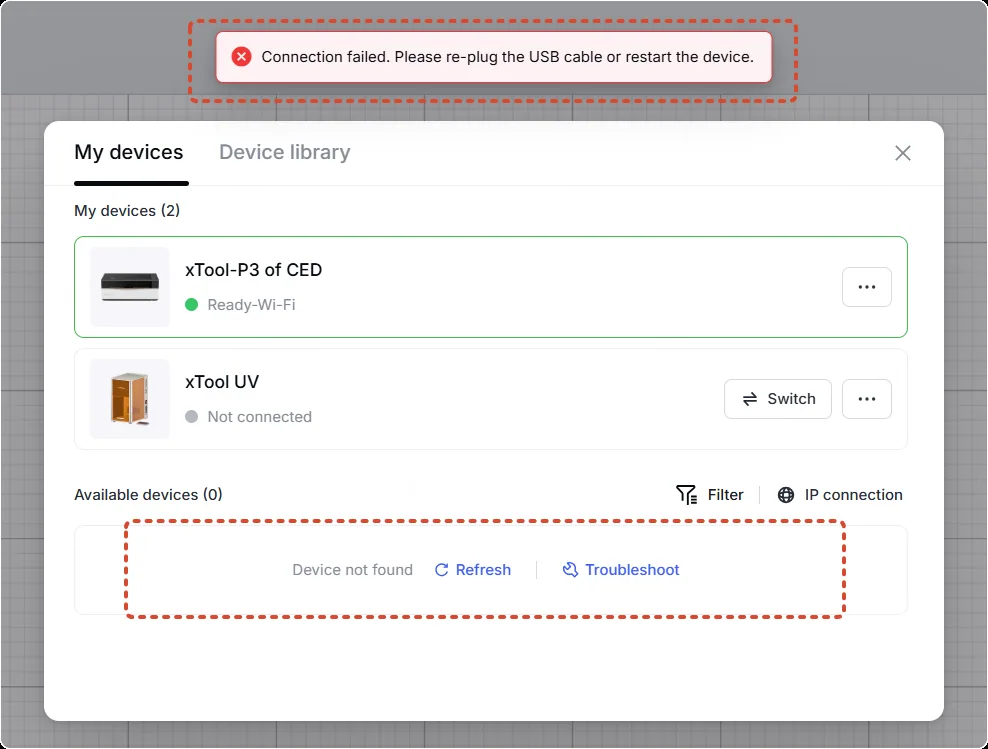
Task: Click the xTool-P3 of CED device name
Action: tap(253, 270)
